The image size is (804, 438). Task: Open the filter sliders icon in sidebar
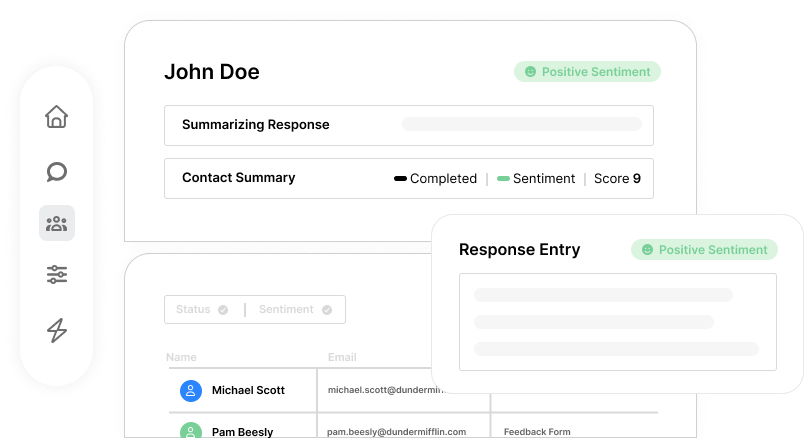(x=57, y=275)
